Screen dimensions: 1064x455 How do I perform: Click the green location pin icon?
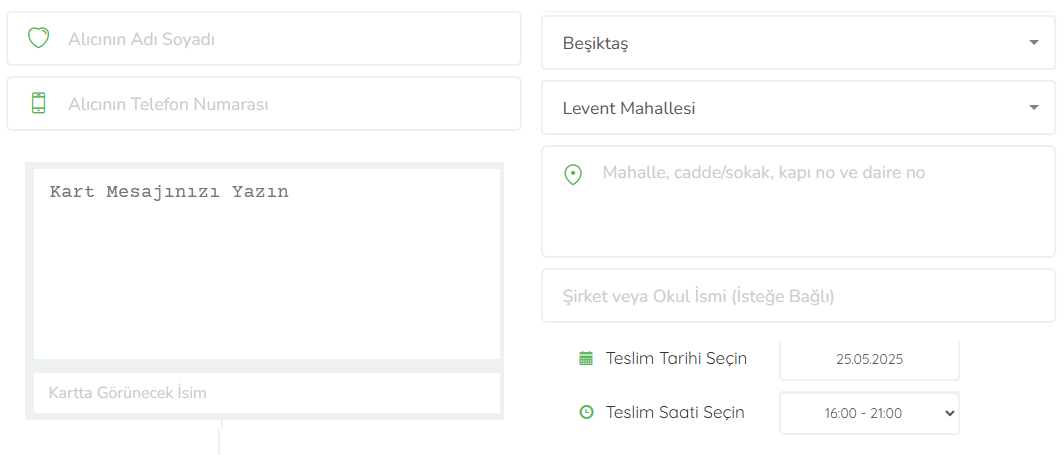[573, 174]
